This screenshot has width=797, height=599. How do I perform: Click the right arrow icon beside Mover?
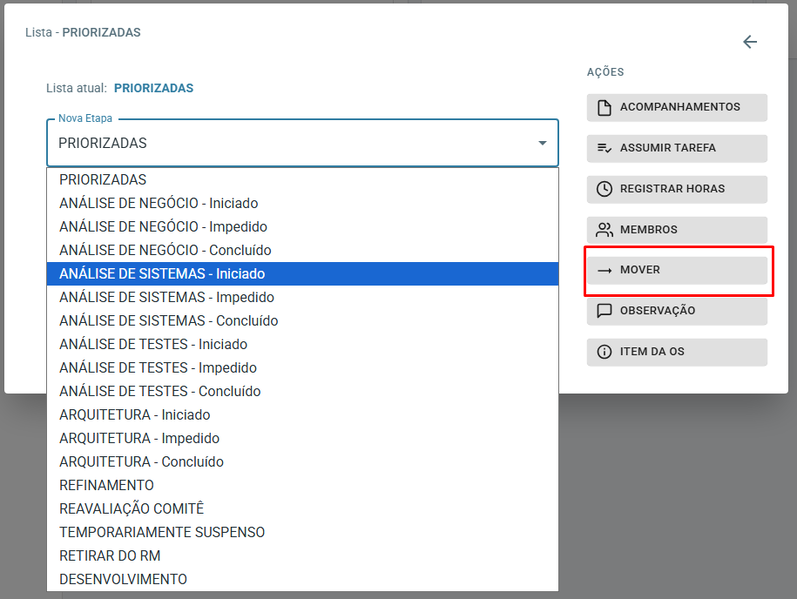(x=604, y=271)
